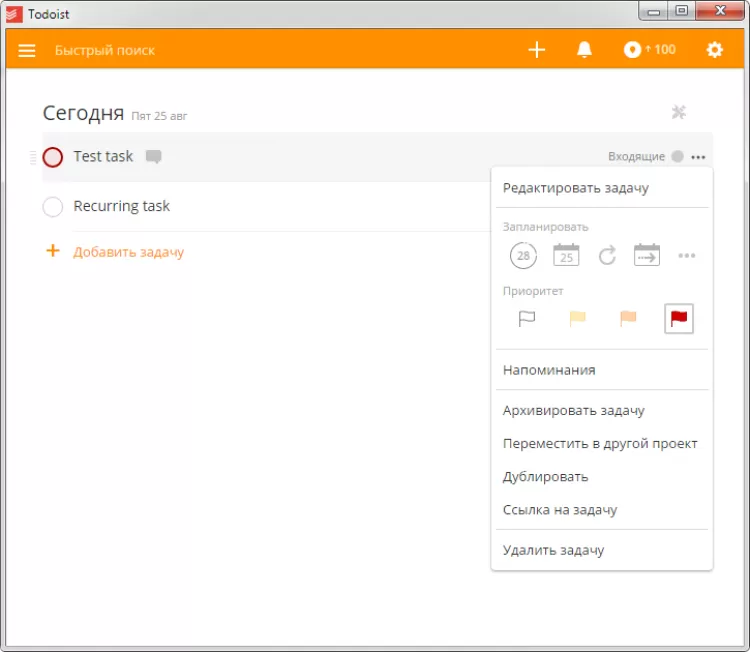Click the grey project dot next to Входящие
The width and height of the screenshot is (750, 652).
coord(677,156)
